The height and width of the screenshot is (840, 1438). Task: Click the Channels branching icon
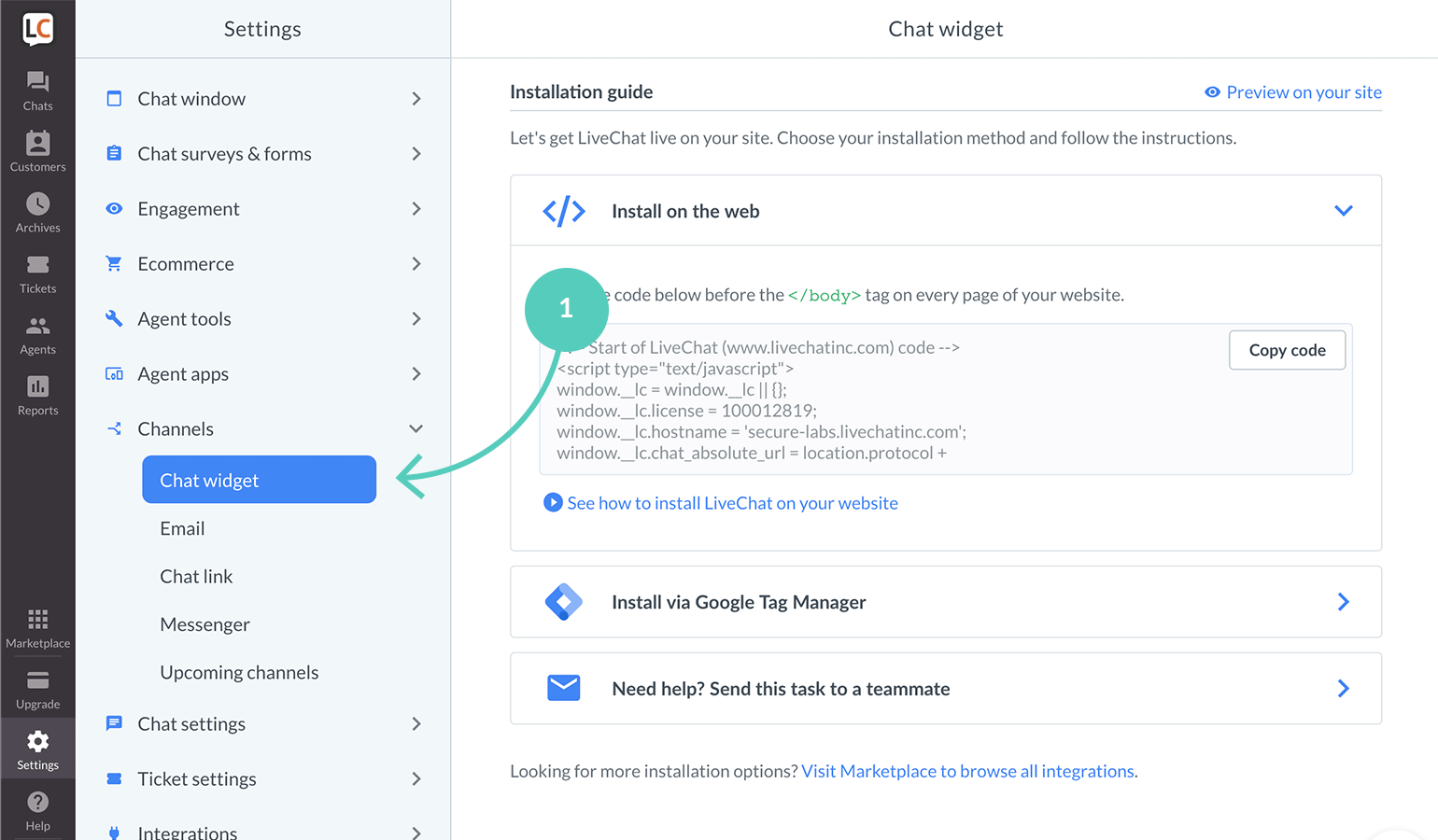(x=114, y=428)
